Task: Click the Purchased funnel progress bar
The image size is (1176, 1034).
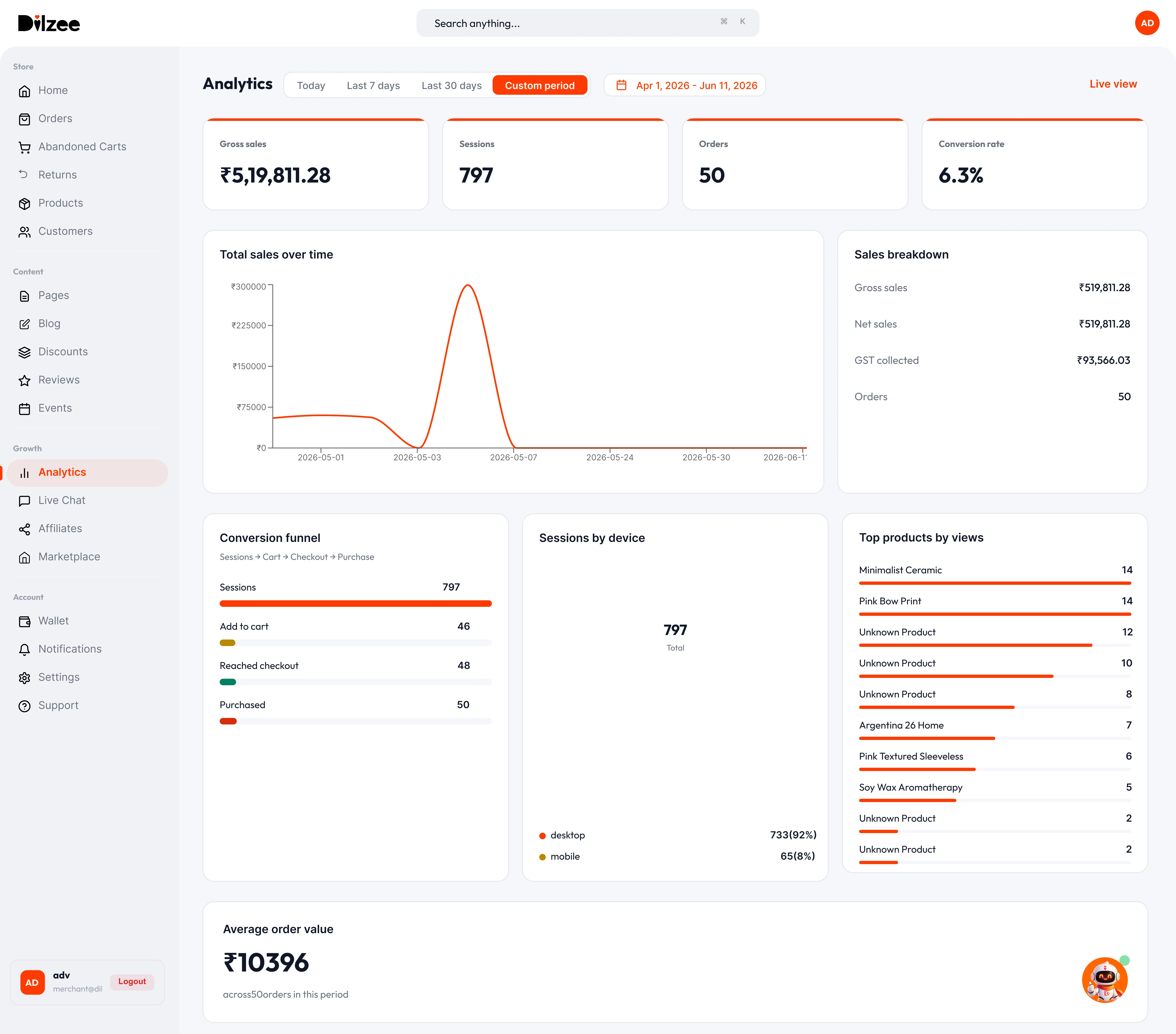Action: point(356,721)
